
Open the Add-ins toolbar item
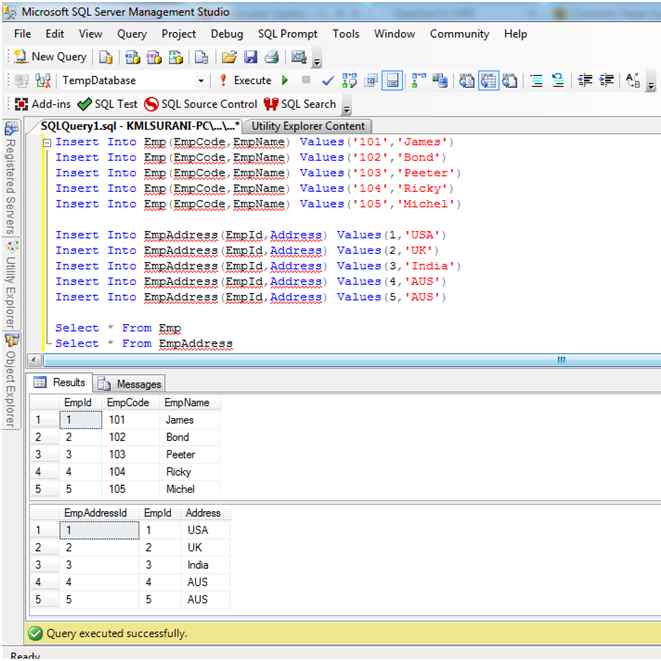(x=43, y=104)
